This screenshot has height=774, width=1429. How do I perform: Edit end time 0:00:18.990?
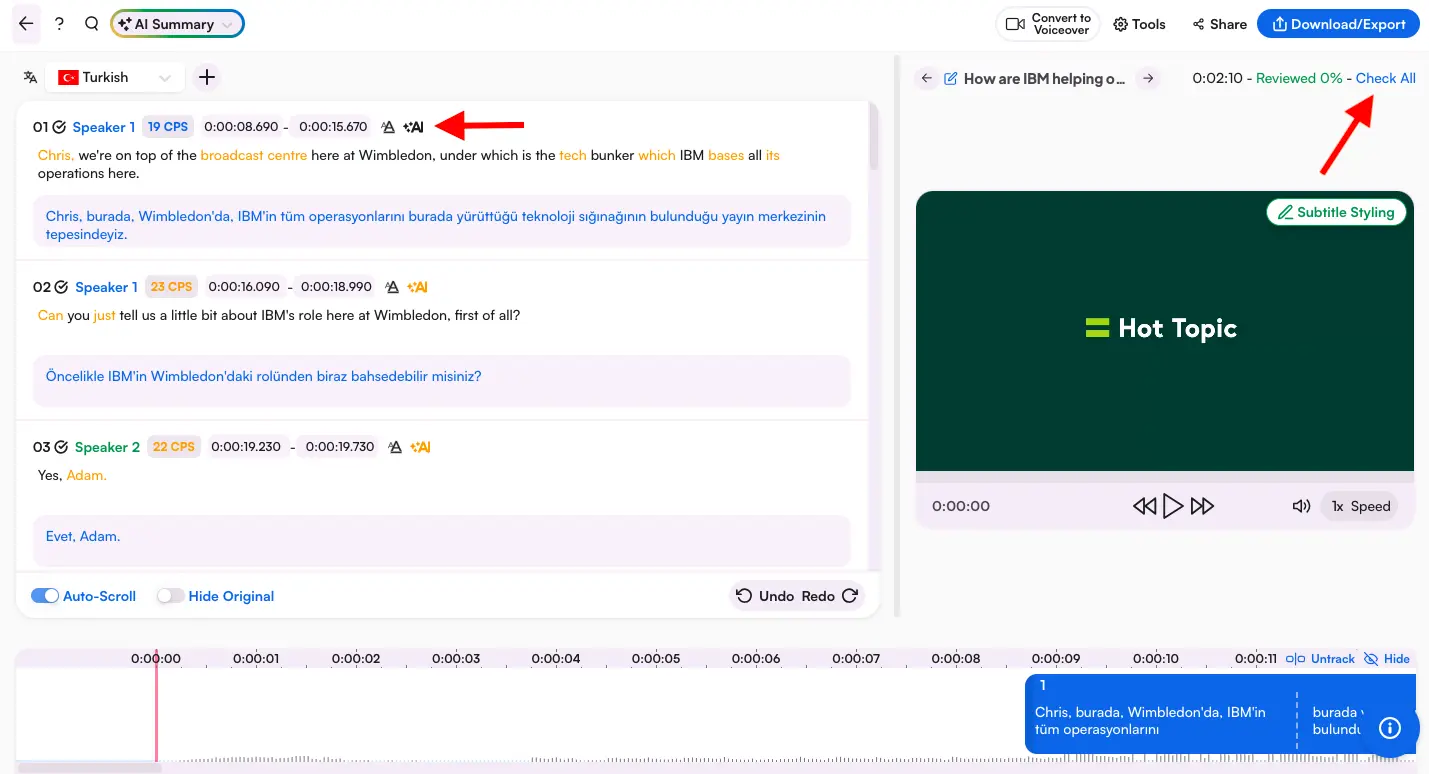tap(336, 287)
